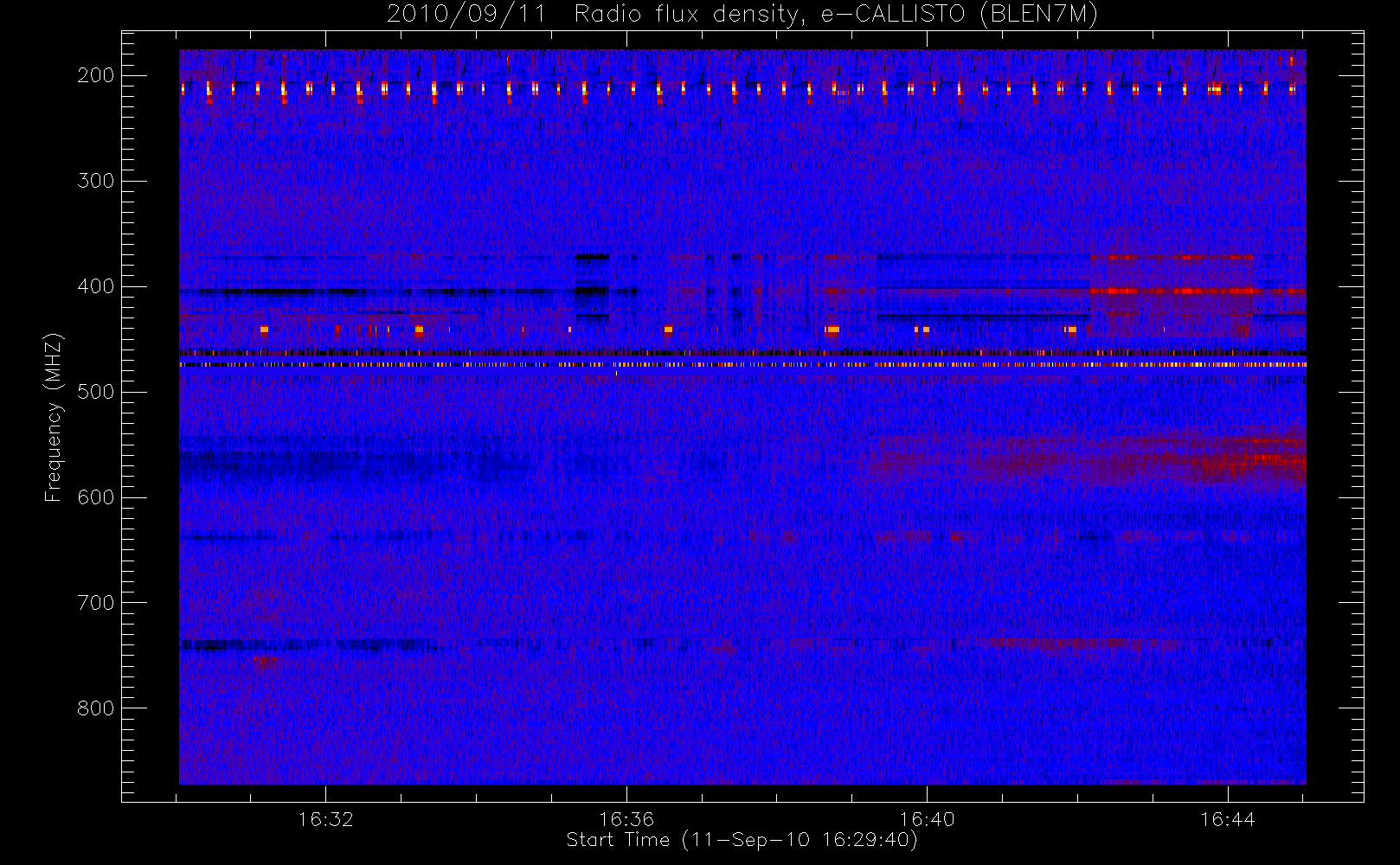Click the bright yellow interference line near 475 MHz

point(742,365)
